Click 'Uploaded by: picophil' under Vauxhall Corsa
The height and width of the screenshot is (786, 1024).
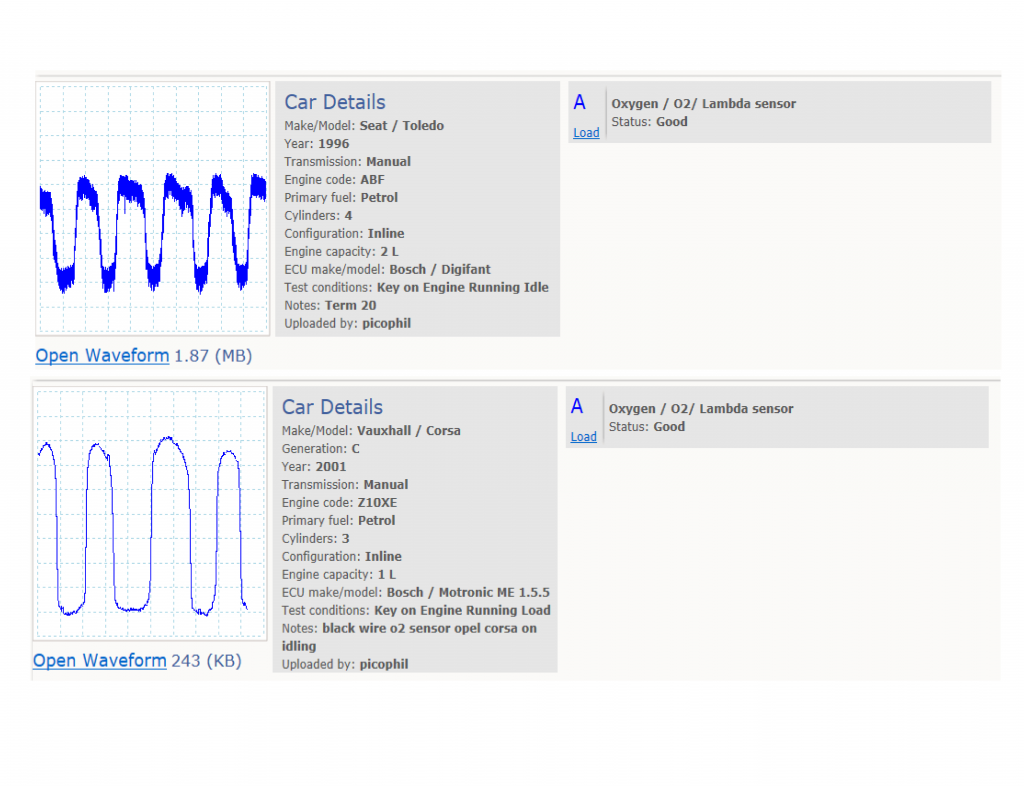[345, 664]
